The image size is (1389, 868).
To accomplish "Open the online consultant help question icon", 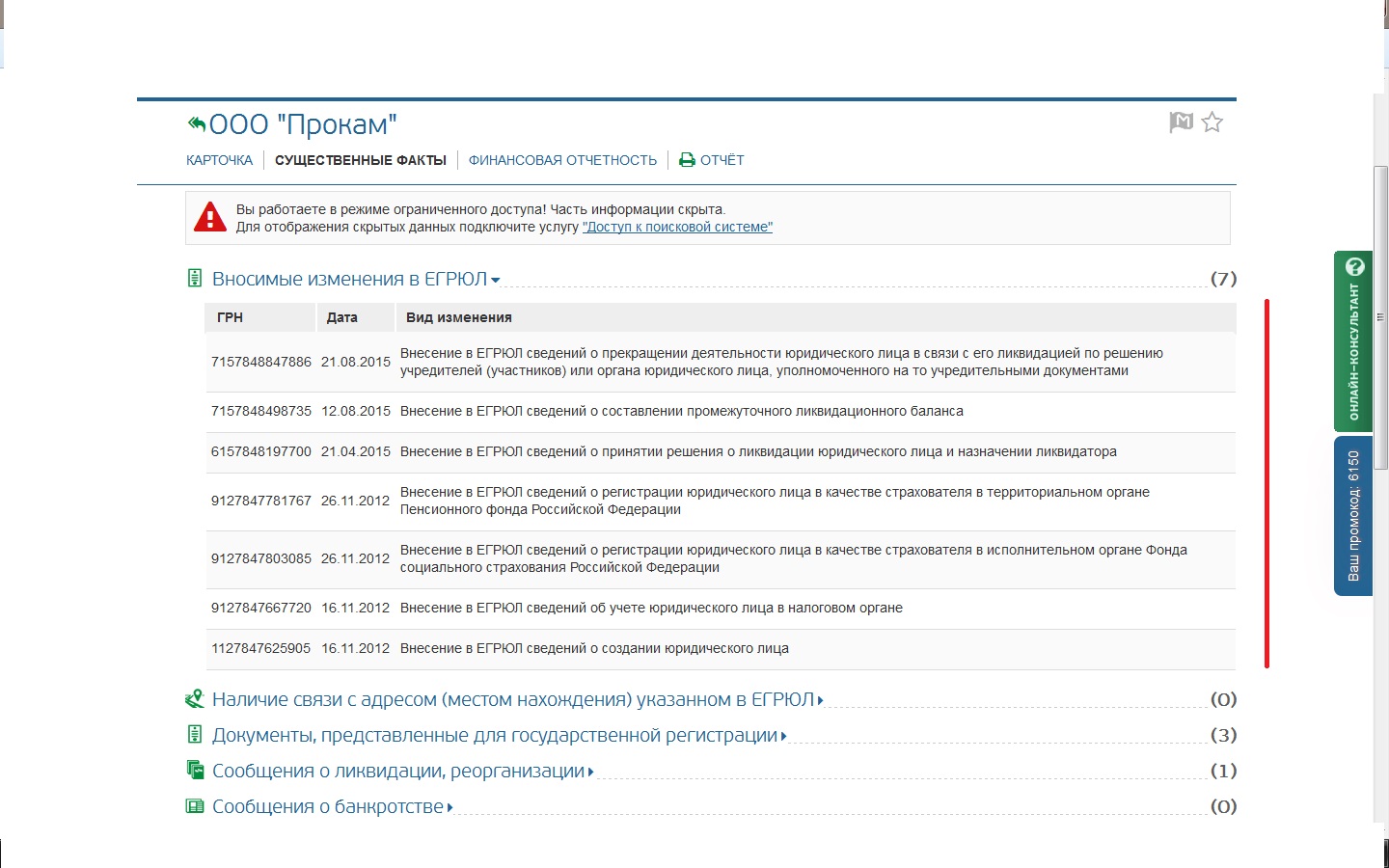I will [x=1354, y=267].
